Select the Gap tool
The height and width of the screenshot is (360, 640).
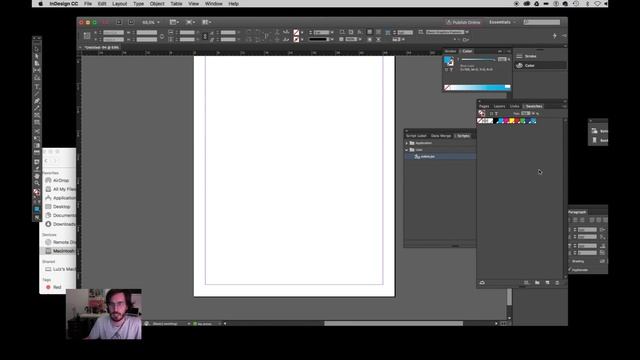click(37, 70)
